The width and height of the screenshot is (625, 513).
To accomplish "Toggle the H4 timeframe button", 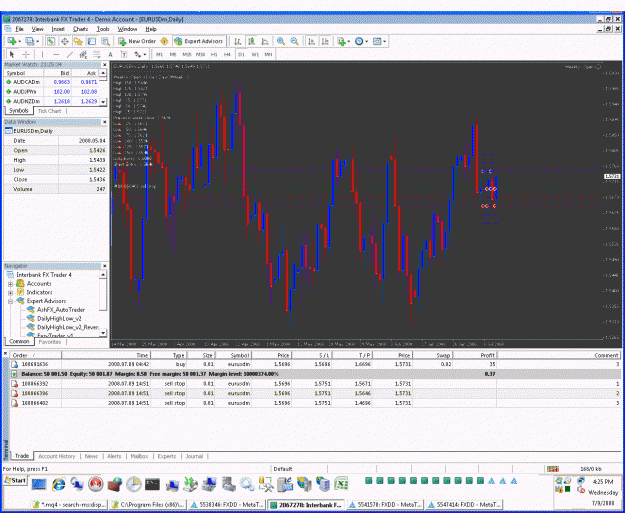I will 227,55.
